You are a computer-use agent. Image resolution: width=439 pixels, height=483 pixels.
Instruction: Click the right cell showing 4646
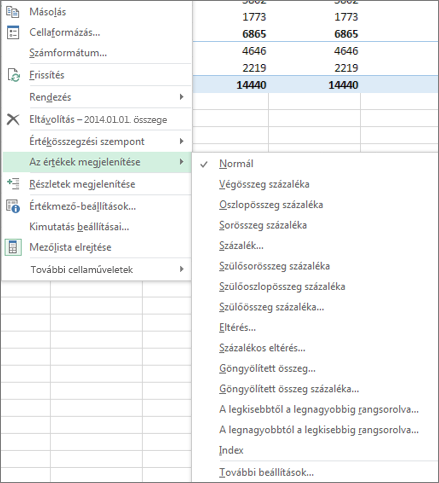(346, 51)
